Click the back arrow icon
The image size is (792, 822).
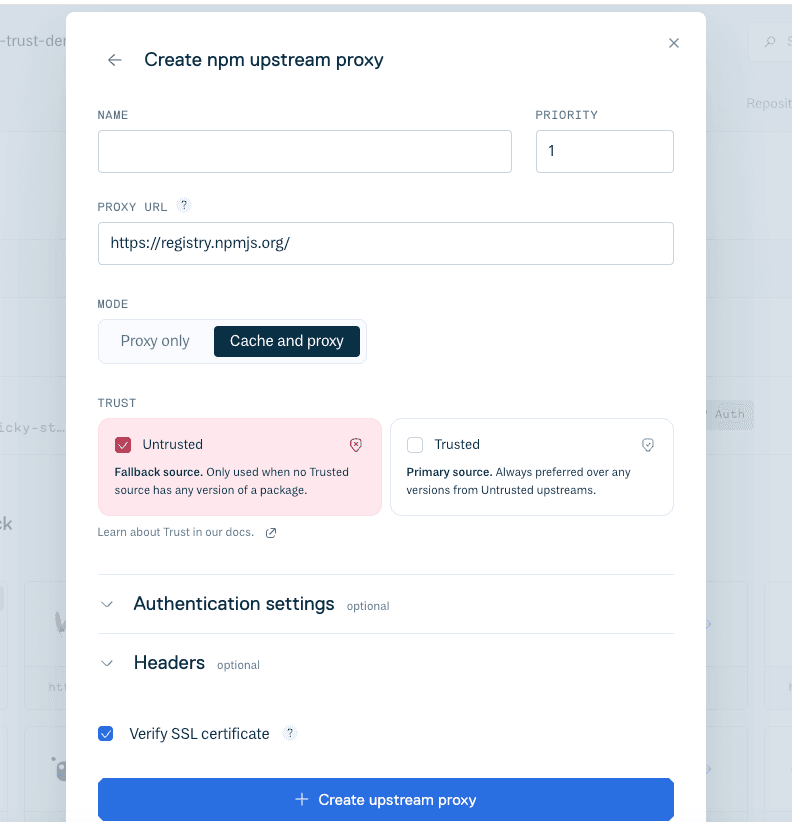tap(115, 60)
